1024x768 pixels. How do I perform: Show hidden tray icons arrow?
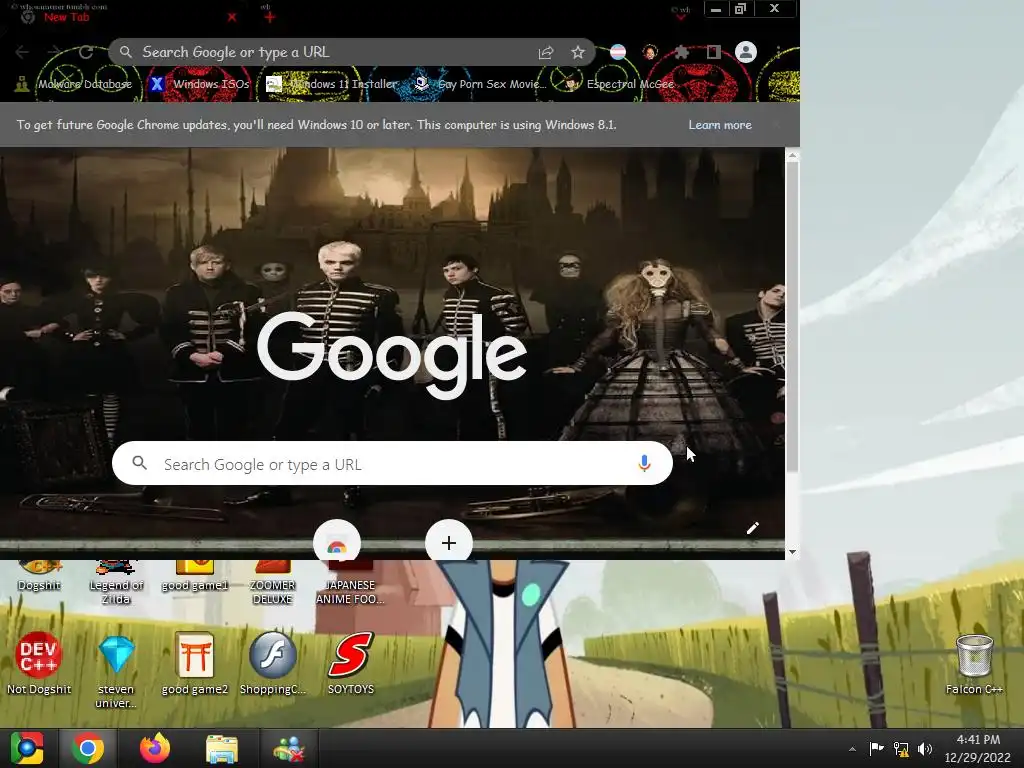coord(852,749)
